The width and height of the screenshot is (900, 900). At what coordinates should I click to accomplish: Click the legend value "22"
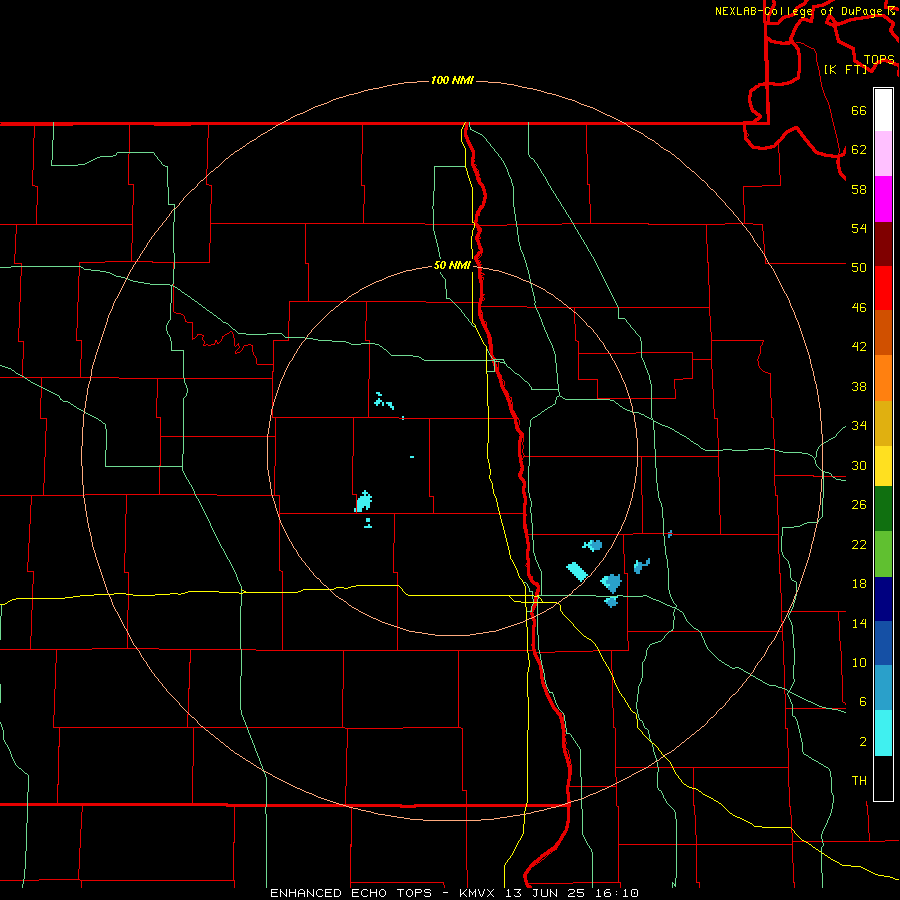click(859, 544)
